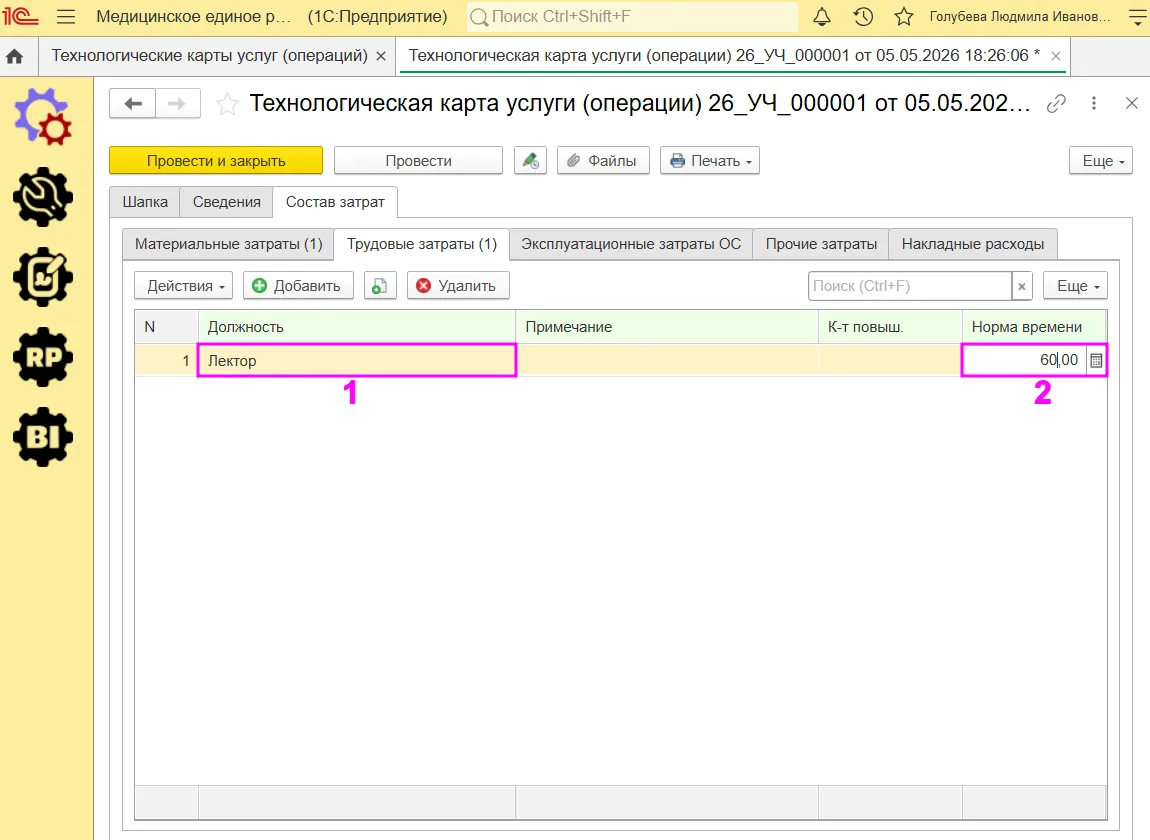1150x840 pixels.
Task: Open the Материальные затраты (1) tab
Action: click(229, 244)
